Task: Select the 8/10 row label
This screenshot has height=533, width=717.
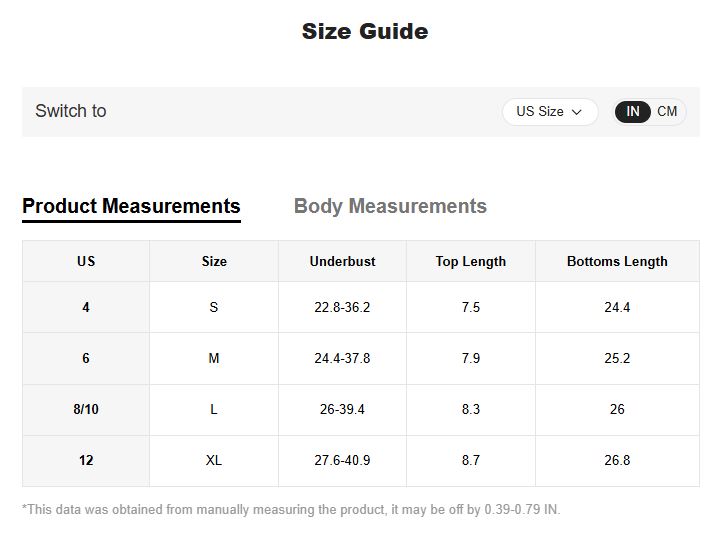Action: coord(86,410)
